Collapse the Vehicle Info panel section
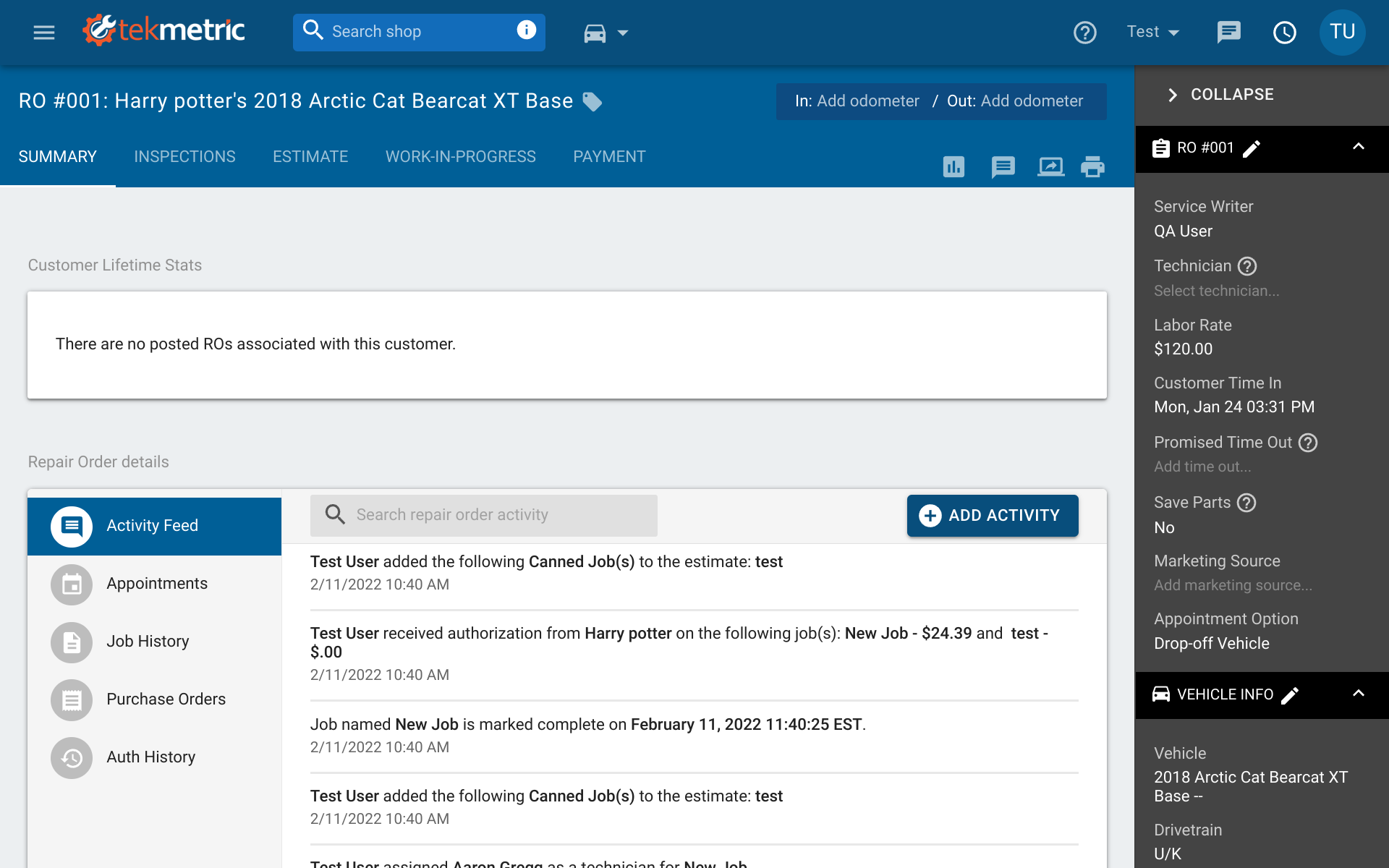This screenshot has height=868, width=1389. [1358, 695]
